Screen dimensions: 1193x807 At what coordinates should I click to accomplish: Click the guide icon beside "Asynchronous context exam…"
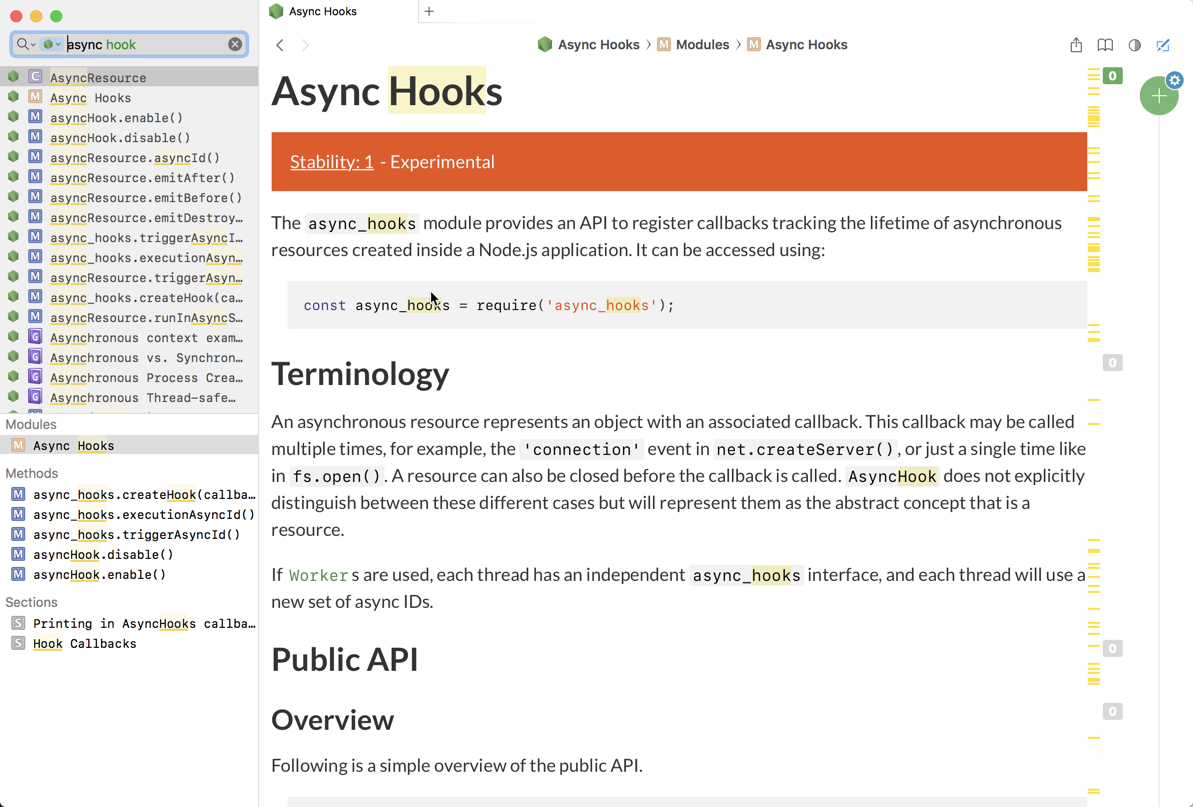[35, 336]
